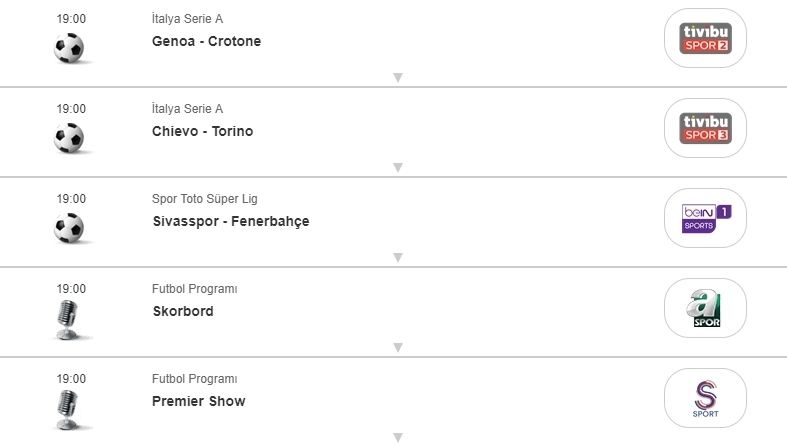The height and width of the screenshot is (446, 787).
Task: Click the Premier Show program title
Action: coord(198,402)
